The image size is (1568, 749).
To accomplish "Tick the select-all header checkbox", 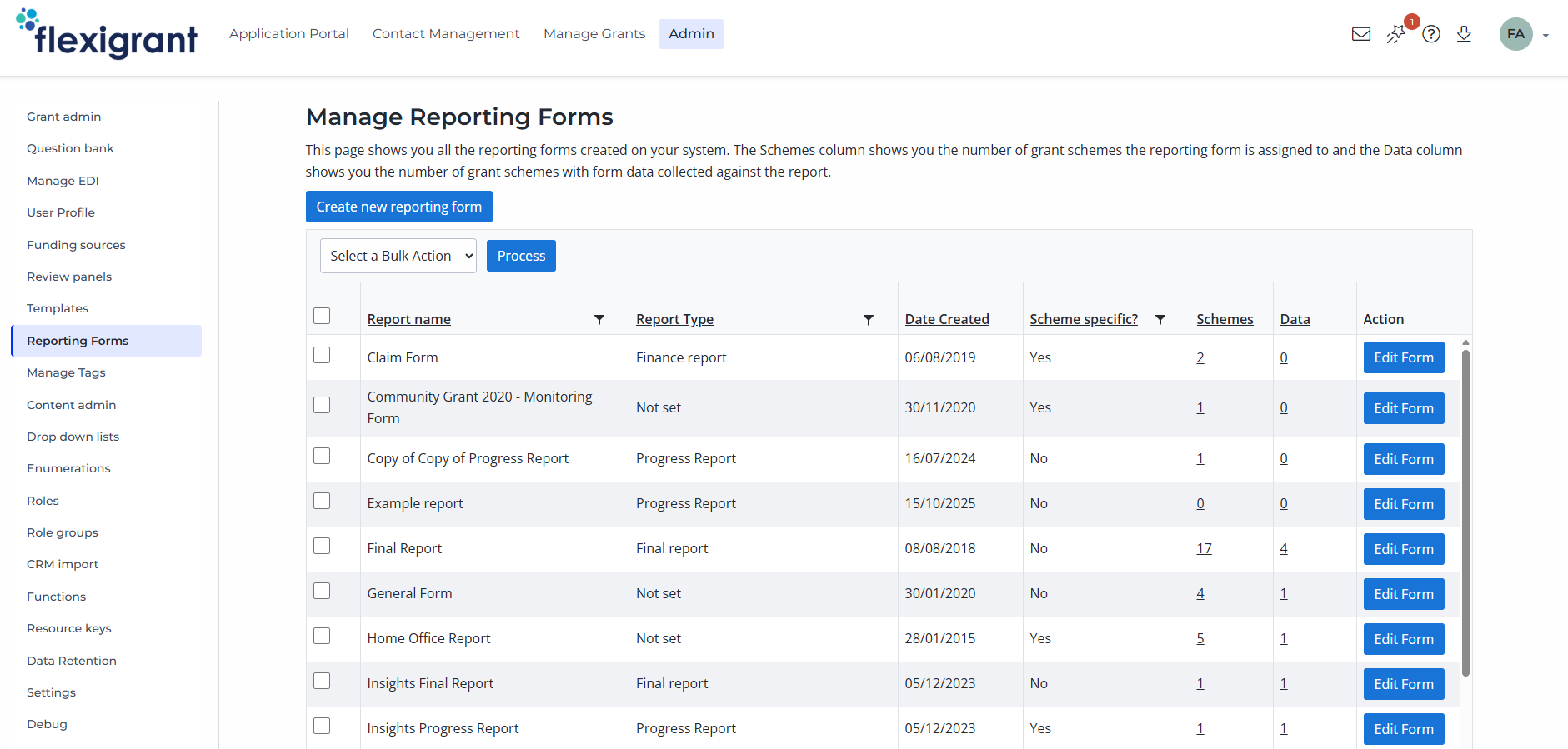I will tap(322, 316).
